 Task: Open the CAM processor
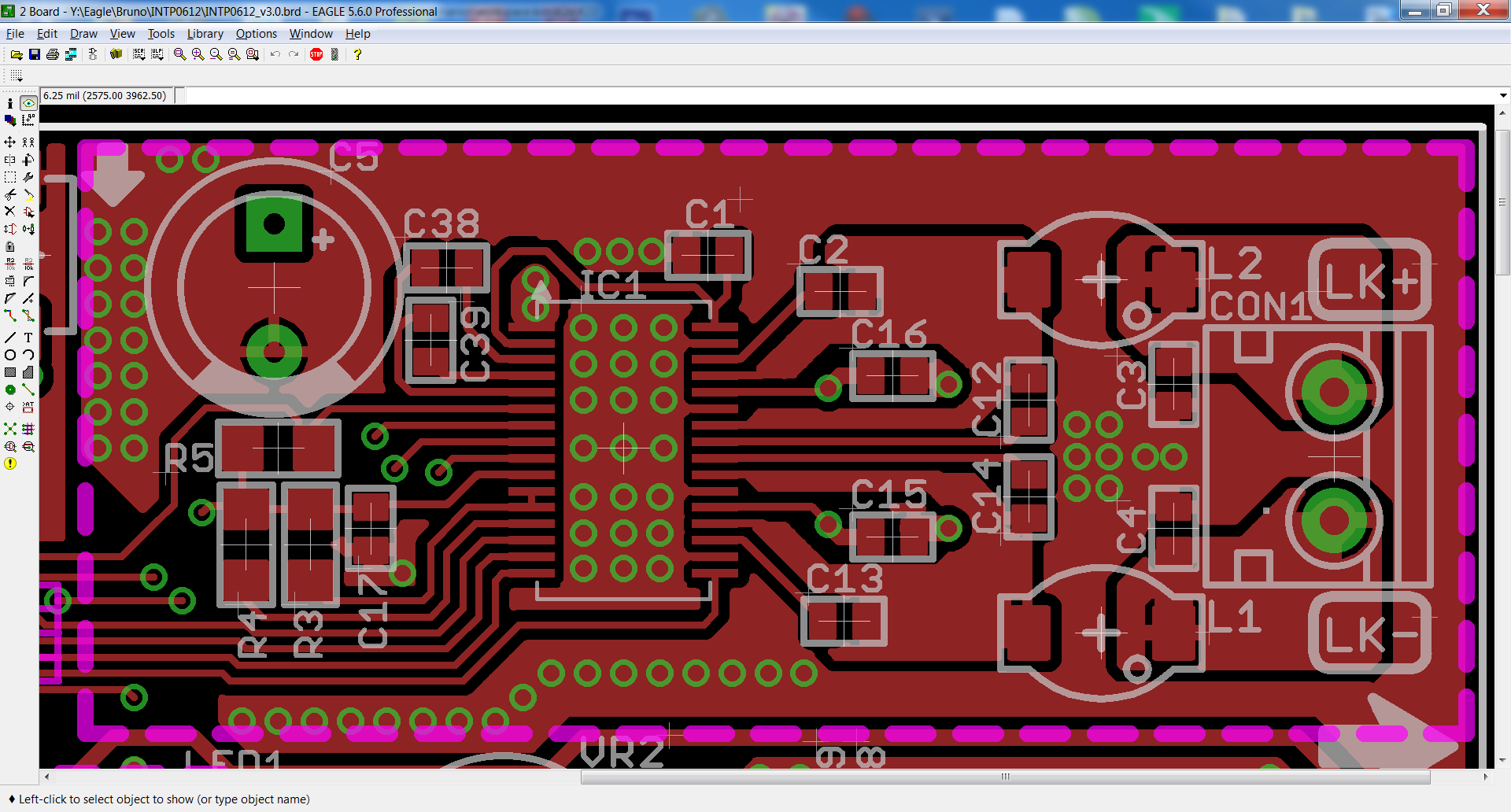tap(71, 54)
